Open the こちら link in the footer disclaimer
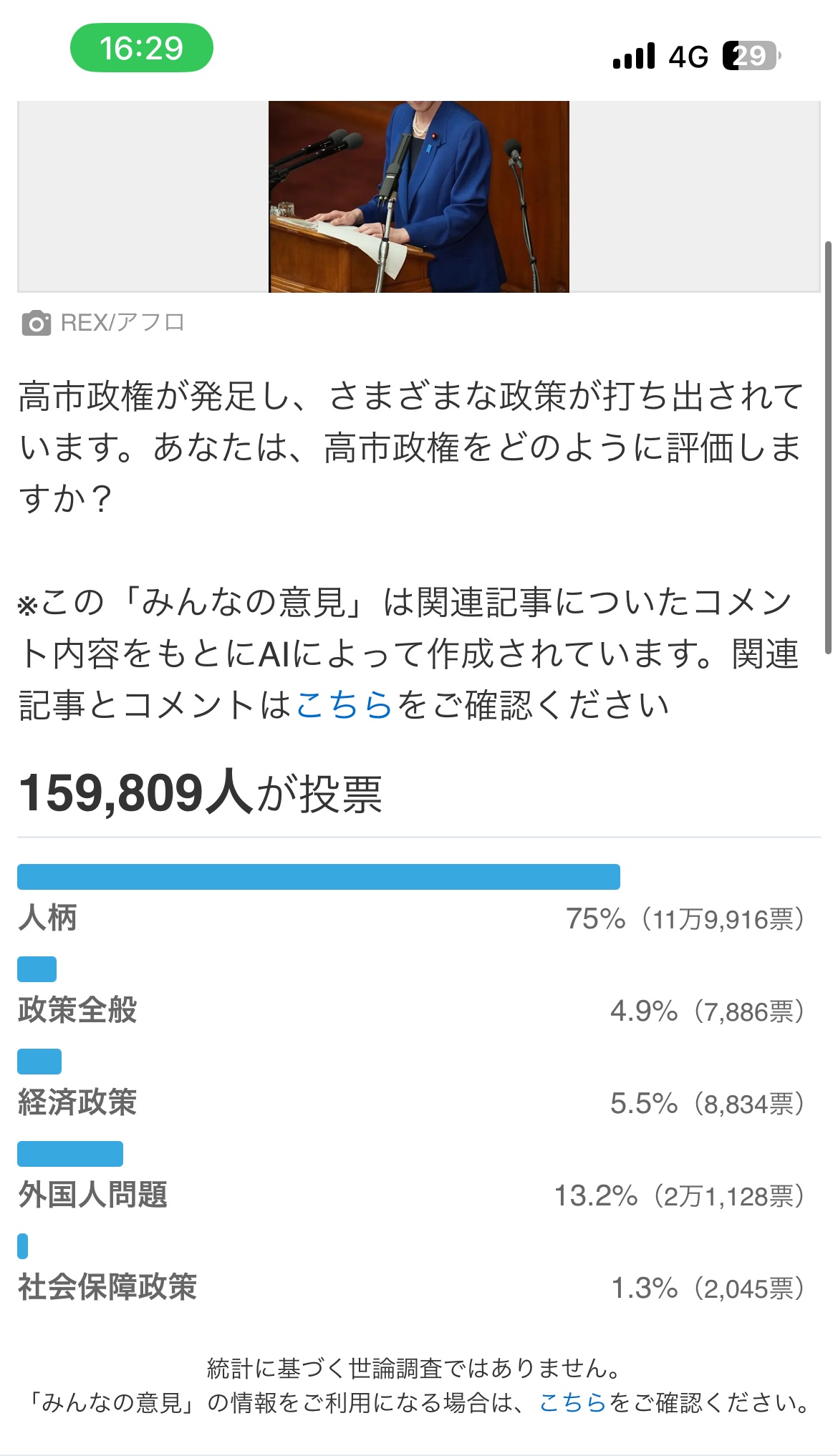 tap(572, 1402)
